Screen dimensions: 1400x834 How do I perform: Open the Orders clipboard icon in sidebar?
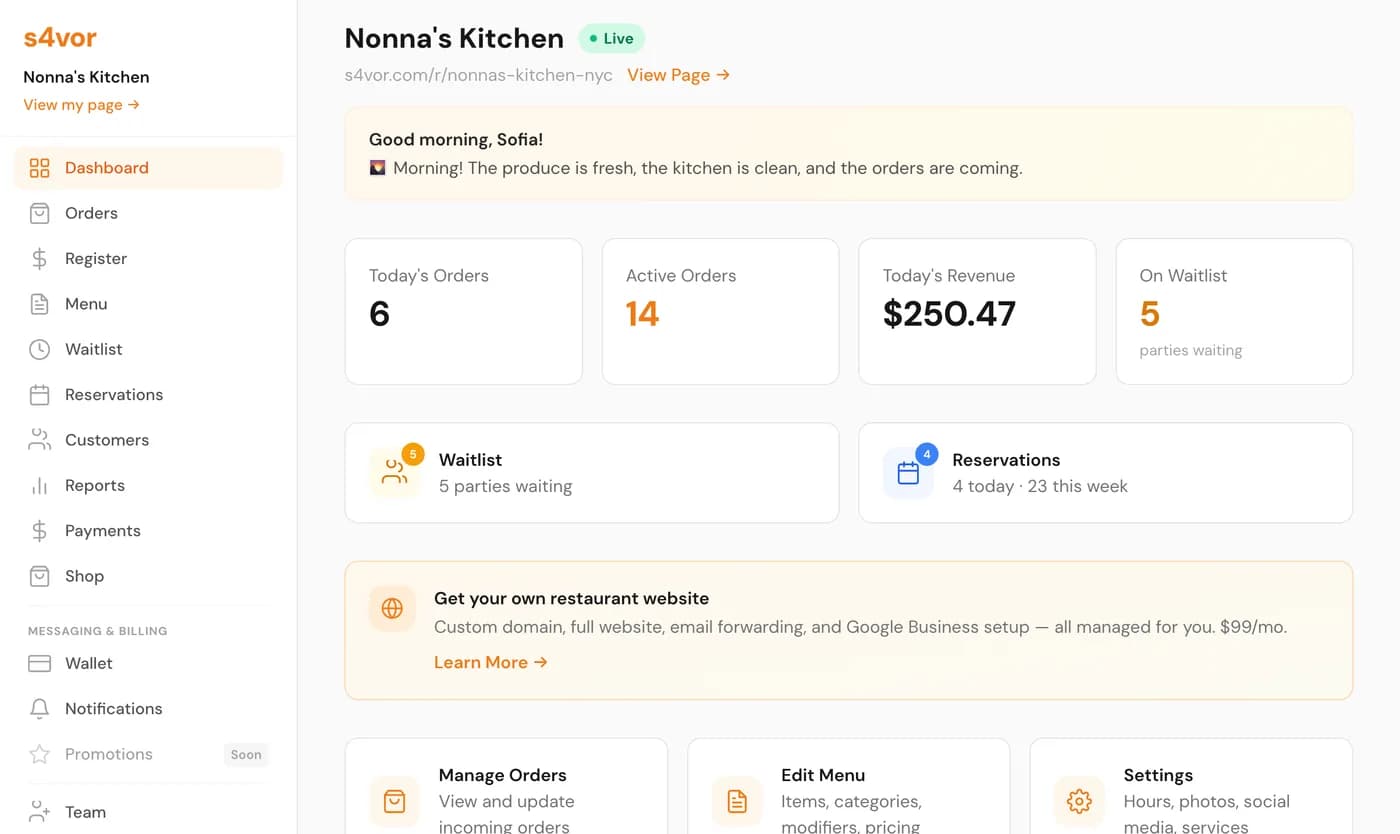40,213
